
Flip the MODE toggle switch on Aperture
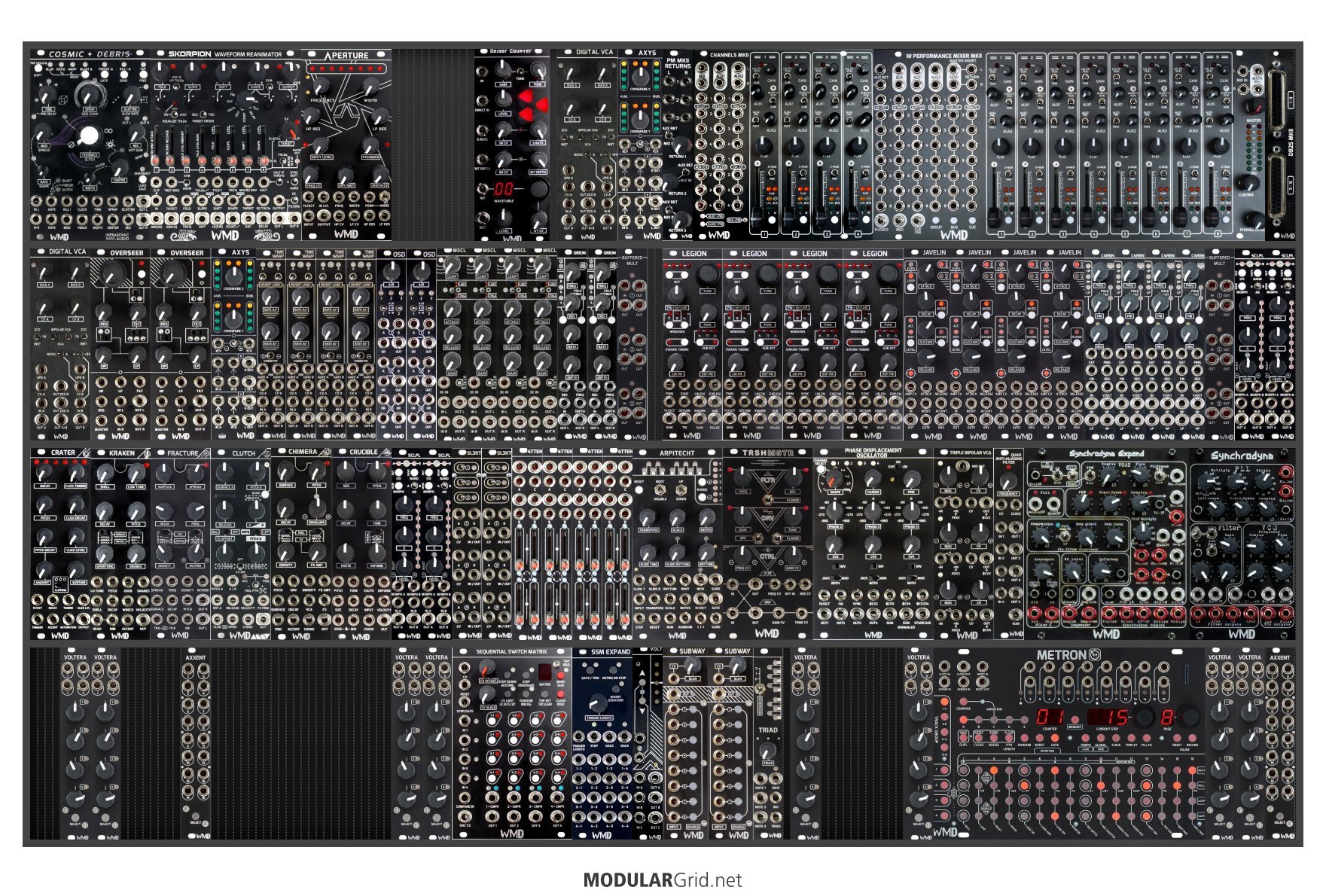(x=386, y=197)
